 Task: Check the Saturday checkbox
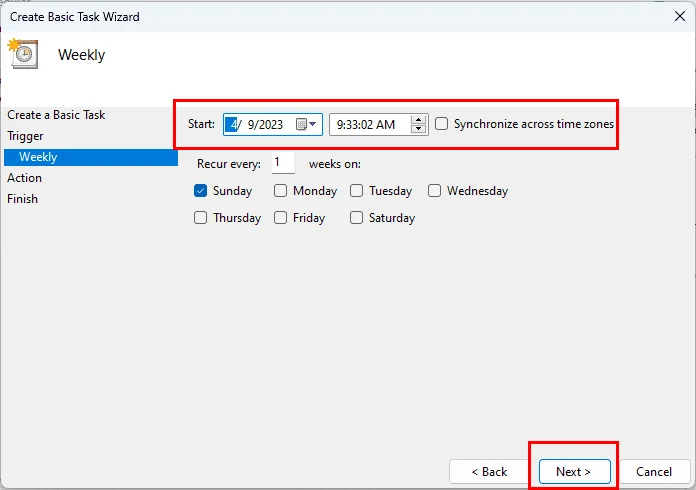356,218
